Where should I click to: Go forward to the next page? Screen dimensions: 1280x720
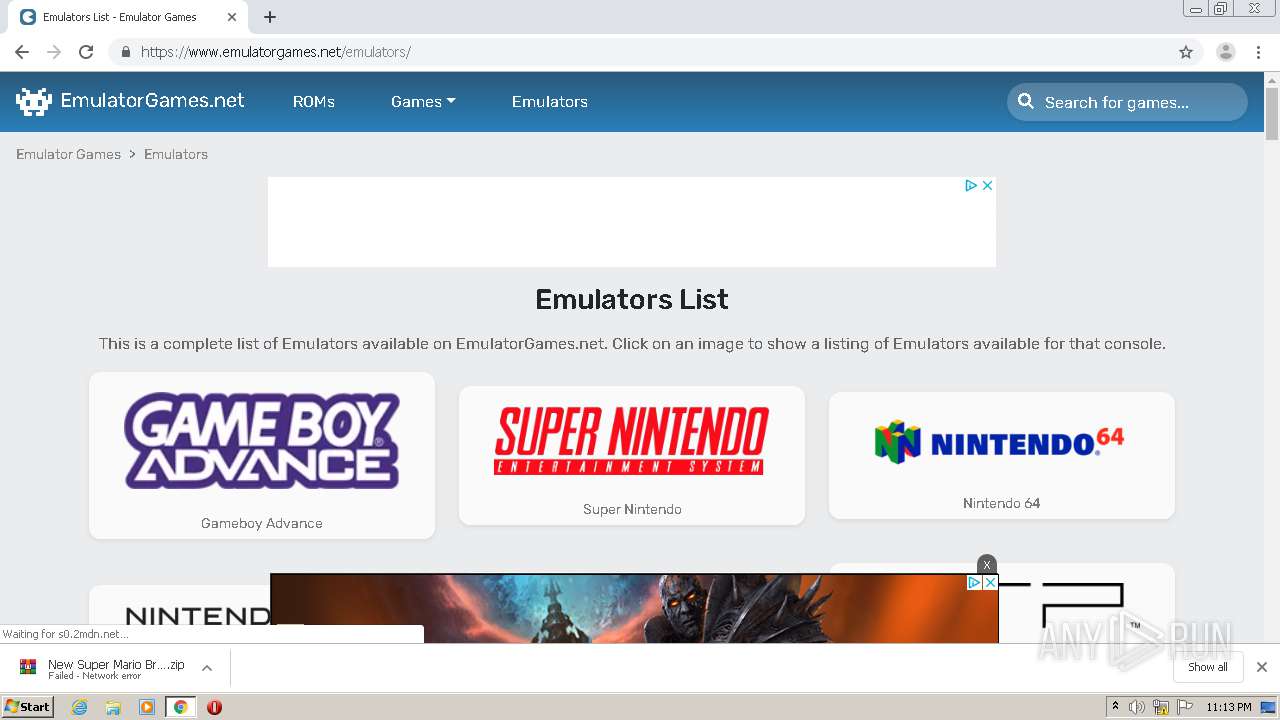pos(54,52)
